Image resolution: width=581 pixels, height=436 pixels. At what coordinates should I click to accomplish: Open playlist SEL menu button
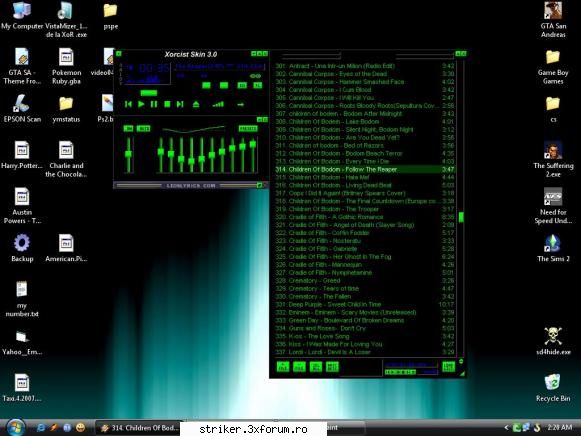click(316, 367)
